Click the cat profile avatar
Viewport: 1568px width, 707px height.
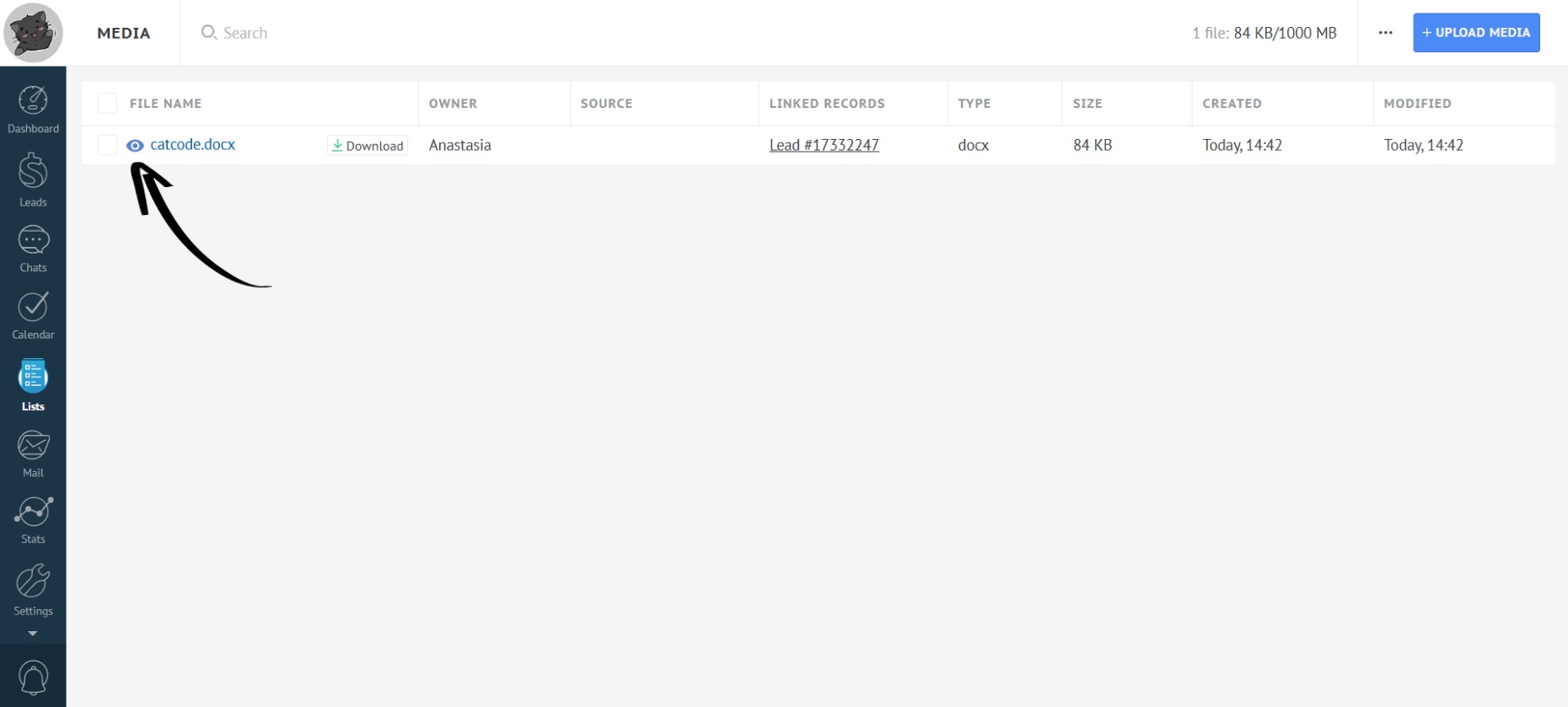click(34, 33)
